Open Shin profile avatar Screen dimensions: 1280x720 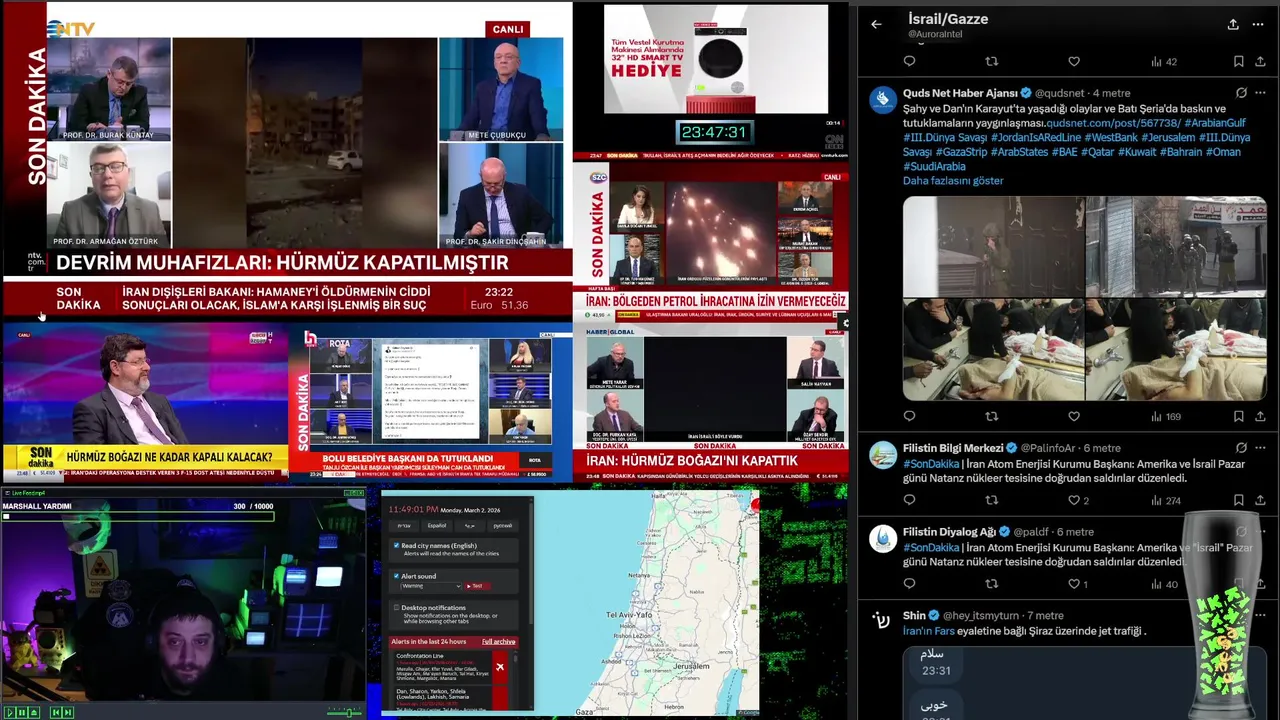coord(883,621)
